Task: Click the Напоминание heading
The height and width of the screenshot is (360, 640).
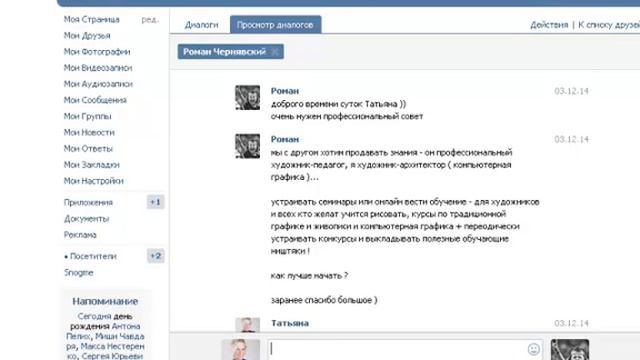Action: tap(105, 301)
